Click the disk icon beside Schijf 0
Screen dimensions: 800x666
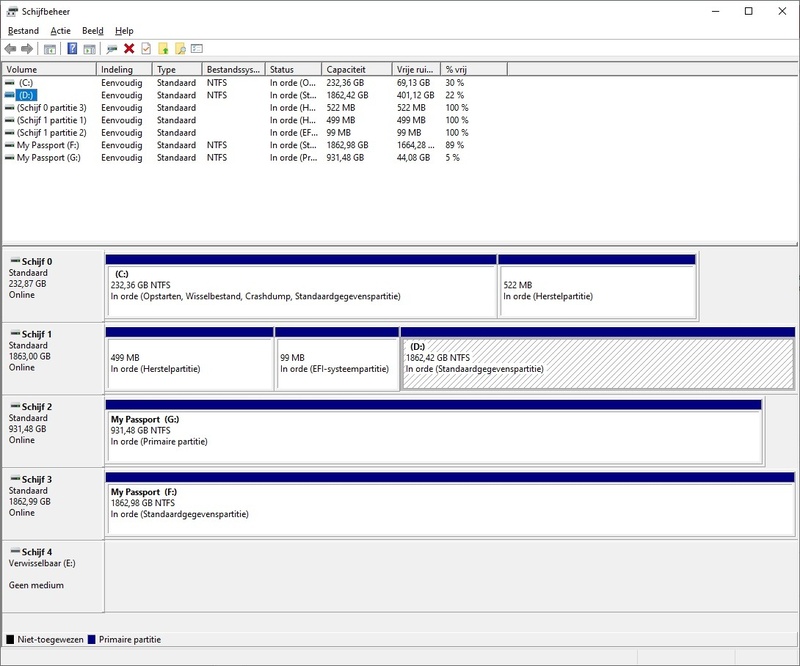click(16, 260)
